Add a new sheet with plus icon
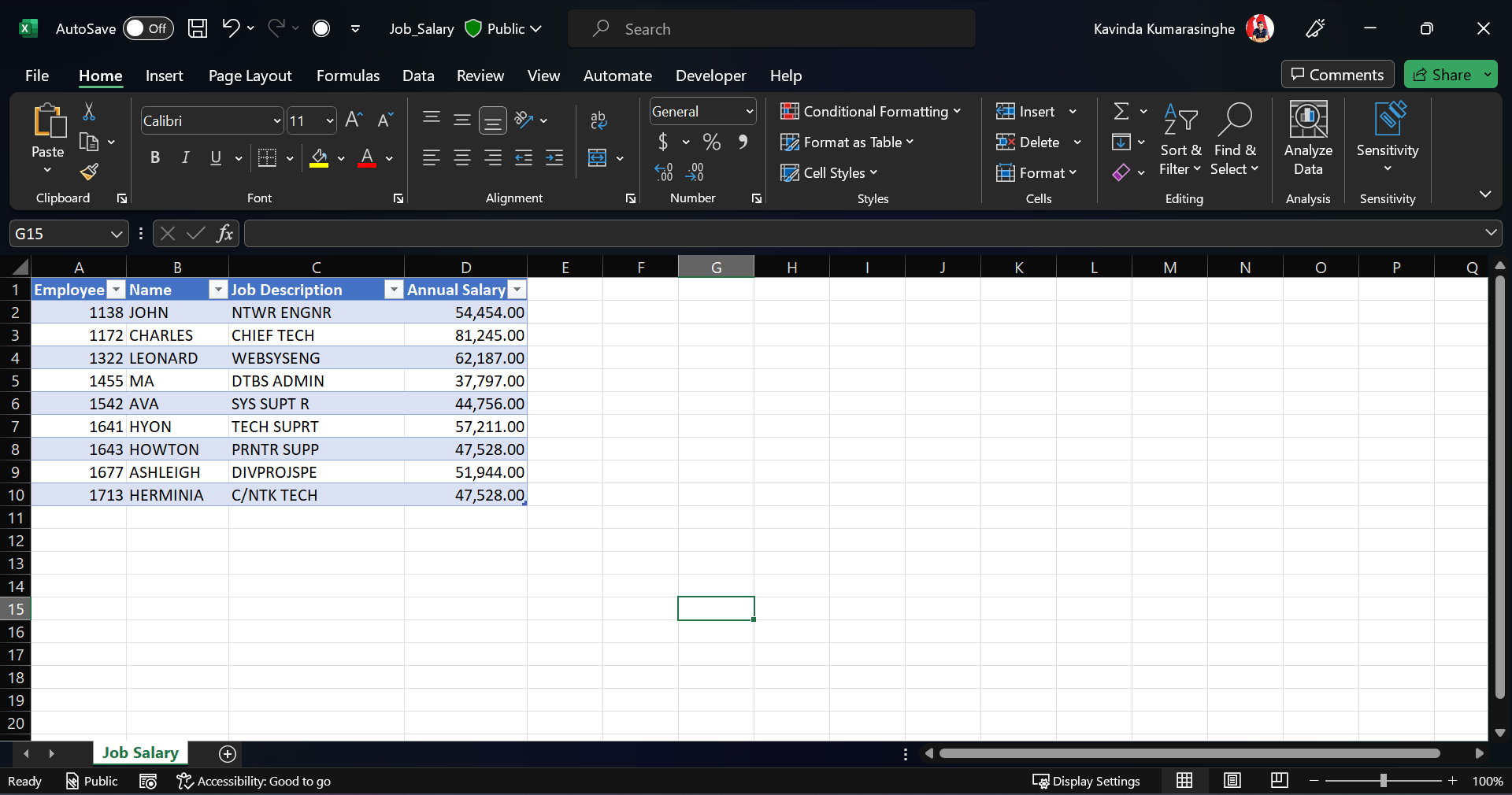 pyautogui.click(x=228, y=754)
